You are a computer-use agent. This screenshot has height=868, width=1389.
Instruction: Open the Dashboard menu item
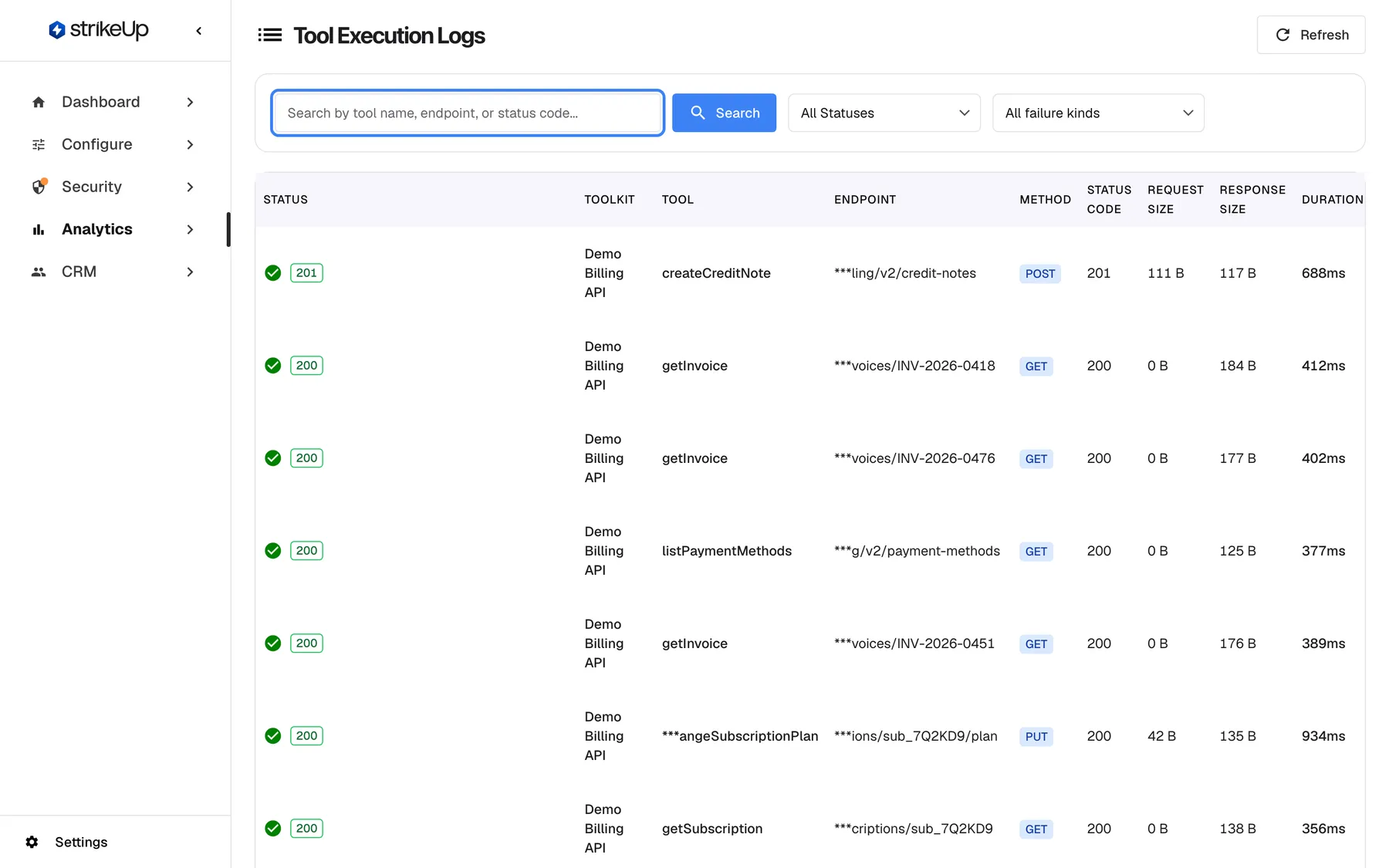coord(113,102)
